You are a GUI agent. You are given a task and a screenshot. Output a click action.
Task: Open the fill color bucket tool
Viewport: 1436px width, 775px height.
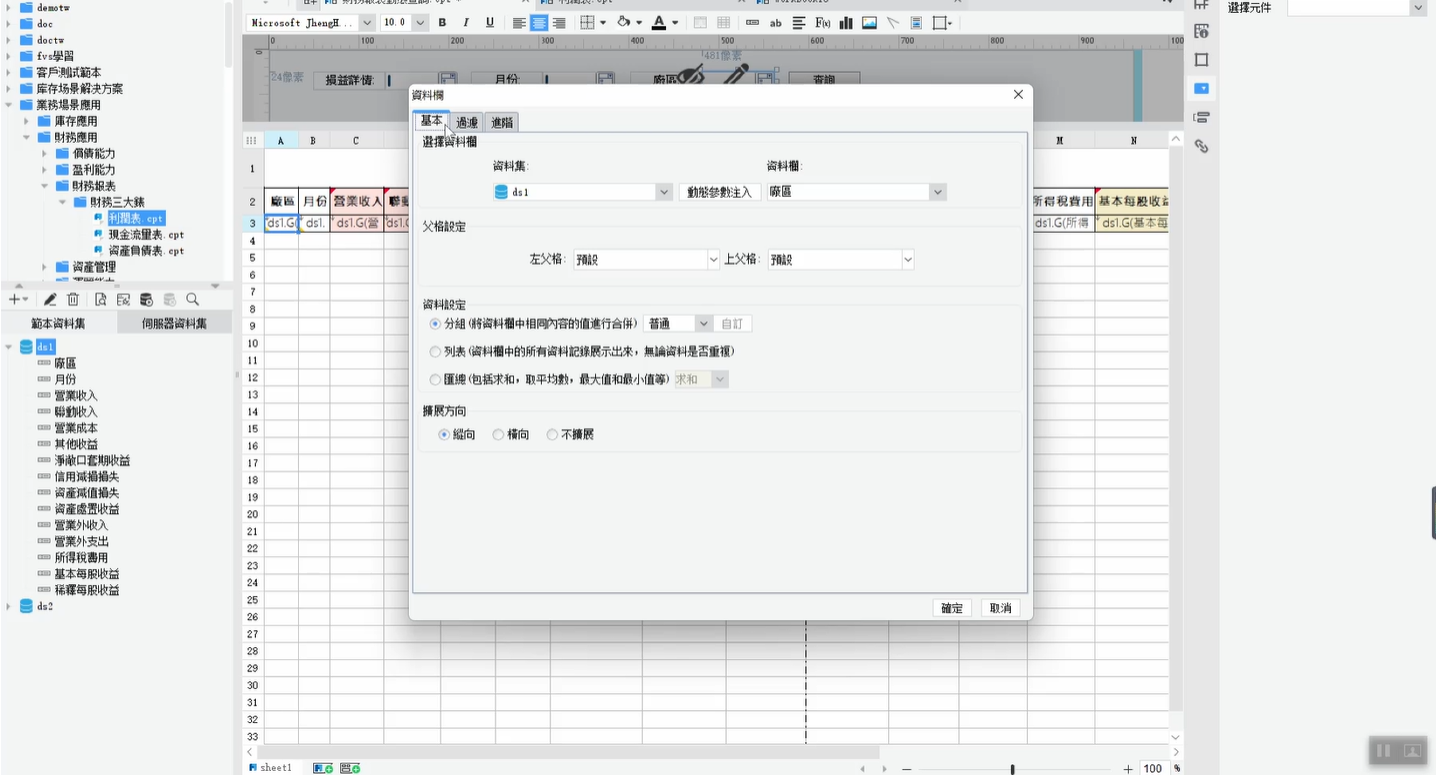click(623, 22)
